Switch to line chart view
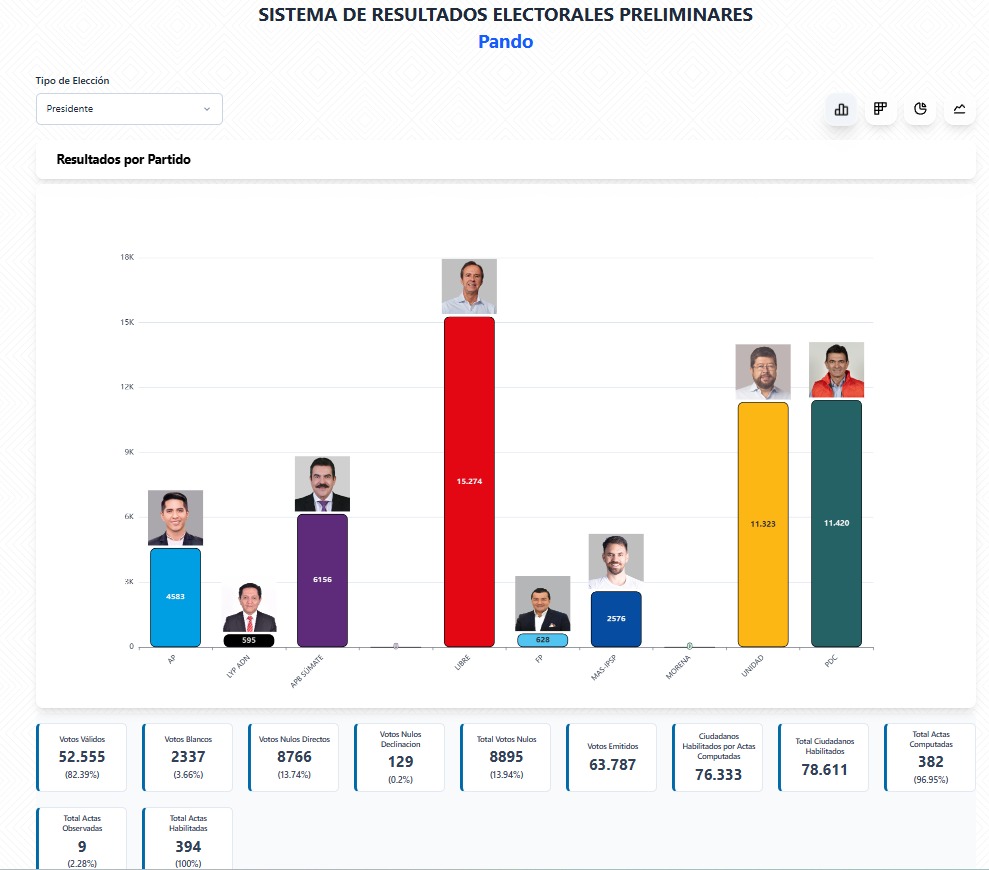The height and width of the screenshot is (870, 989). pyautogui.click(x=959, y=109)
